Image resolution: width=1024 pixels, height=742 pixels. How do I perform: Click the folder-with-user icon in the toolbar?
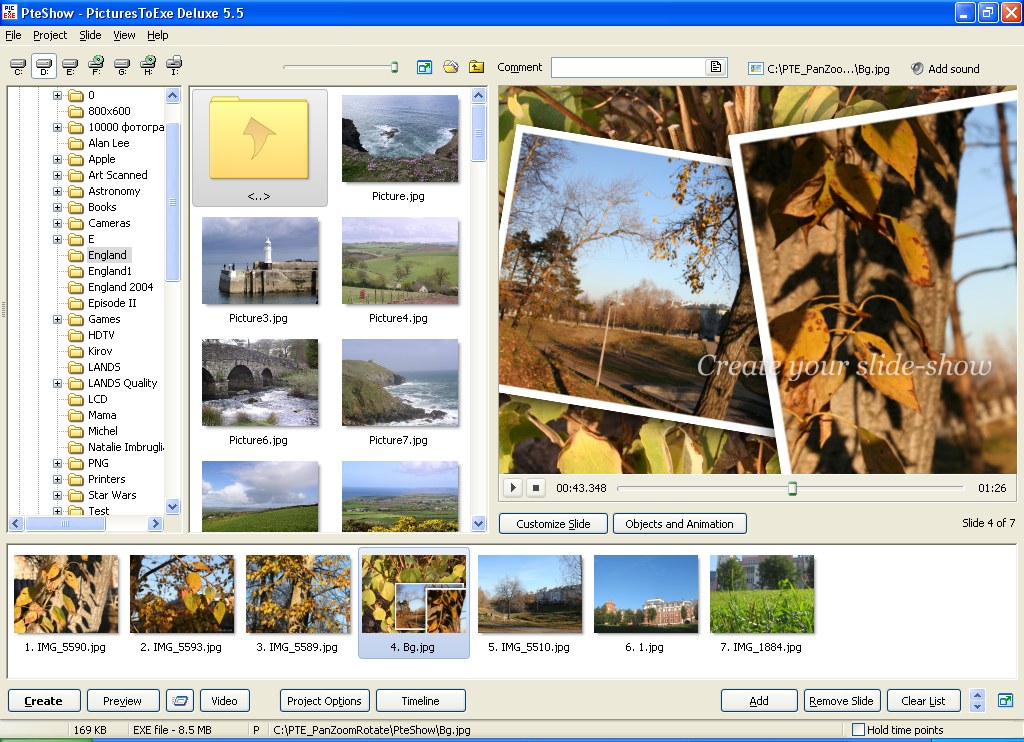(451, 67)
